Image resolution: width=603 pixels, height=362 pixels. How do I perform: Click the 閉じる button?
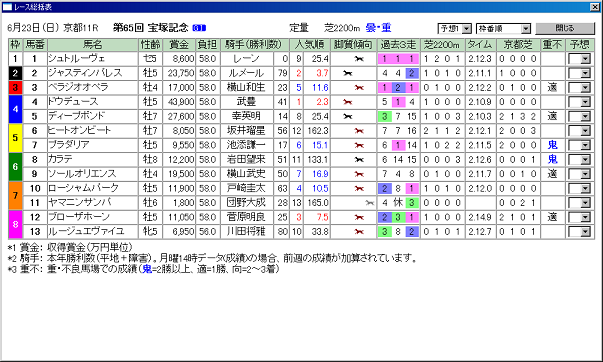565,28
